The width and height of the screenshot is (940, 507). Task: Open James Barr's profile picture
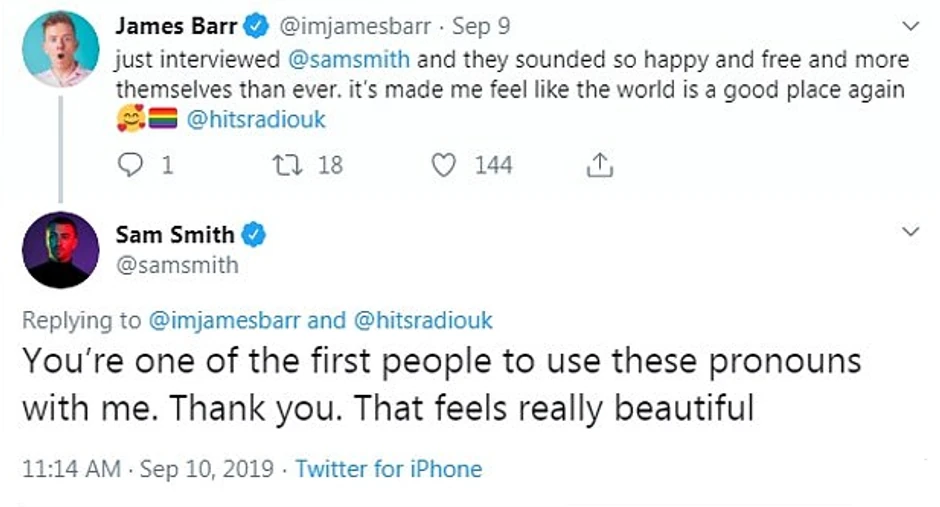coord(60,49)
